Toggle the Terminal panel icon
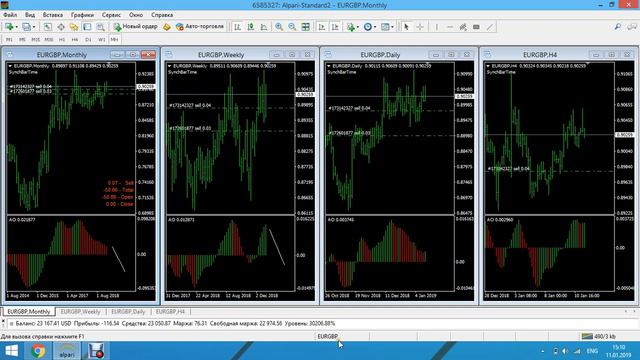This screenshot has height=360, width=640. click(x=87, y=27)
